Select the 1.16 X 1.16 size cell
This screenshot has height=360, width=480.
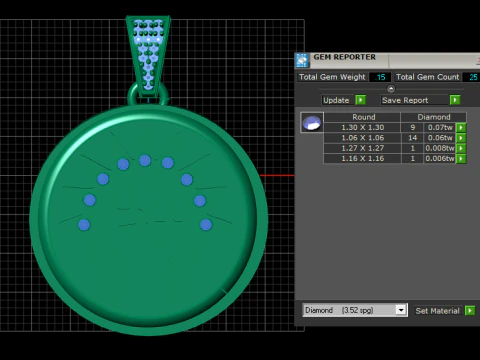tap(362, 159)
